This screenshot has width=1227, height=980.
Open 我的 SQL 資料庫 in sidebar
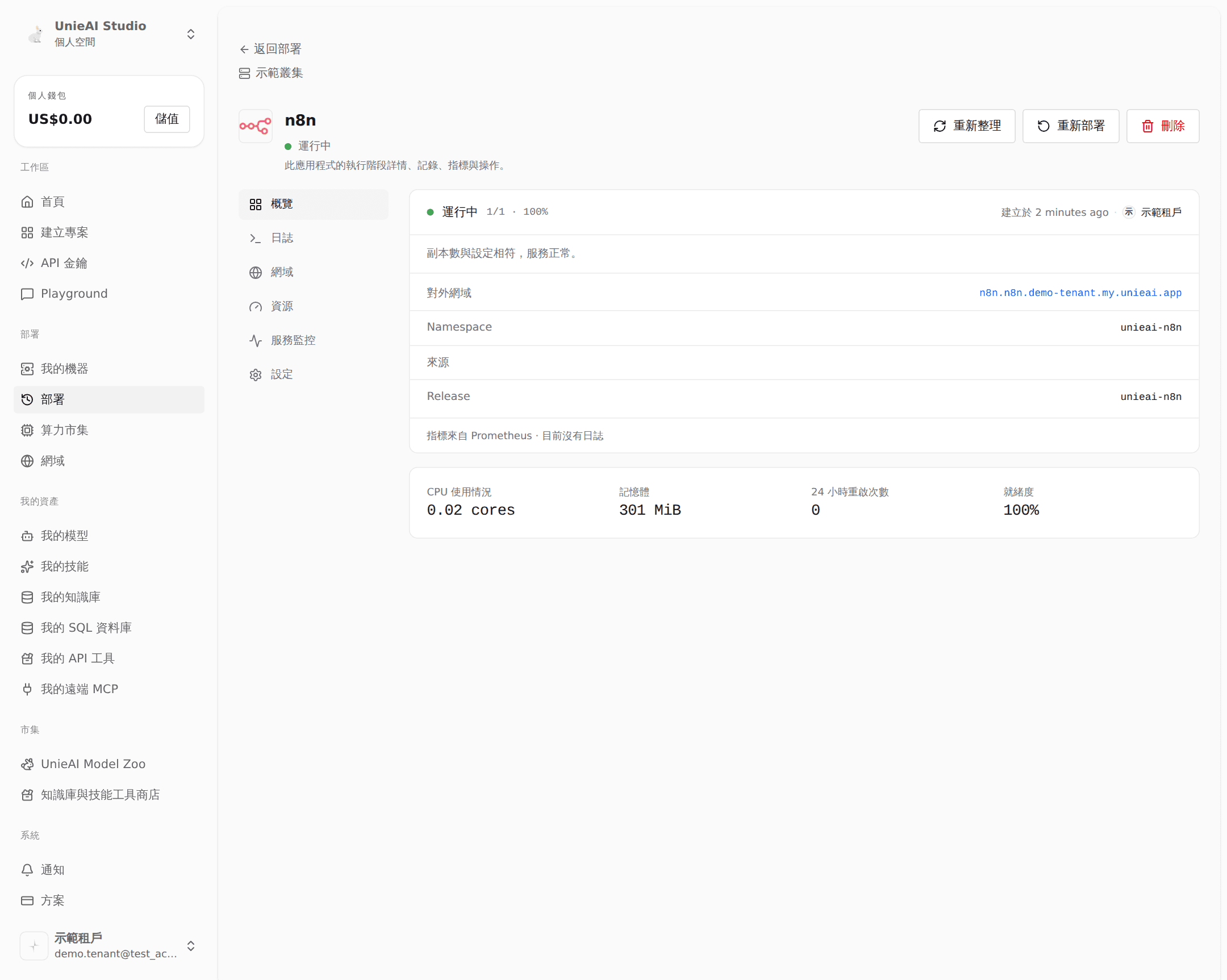click(108, 628)
